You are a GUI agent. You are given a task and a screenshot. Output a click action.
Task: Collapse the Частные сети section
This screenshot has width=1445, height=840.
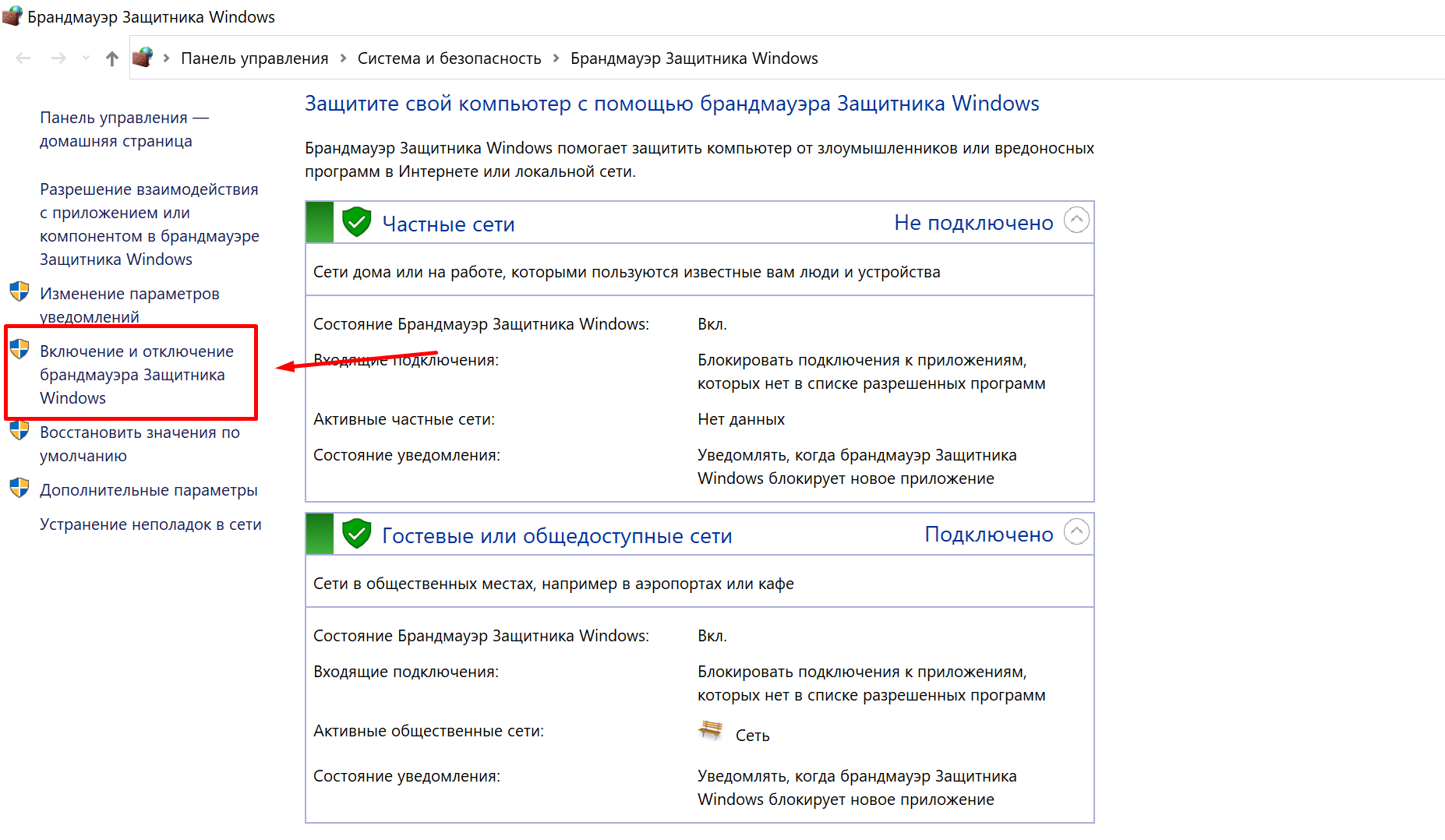(x=1076, y=221)
